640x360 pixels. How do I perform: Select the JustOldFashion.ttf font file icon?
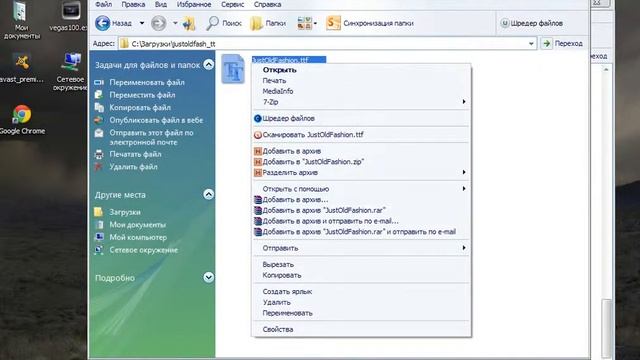coord(233,69)
